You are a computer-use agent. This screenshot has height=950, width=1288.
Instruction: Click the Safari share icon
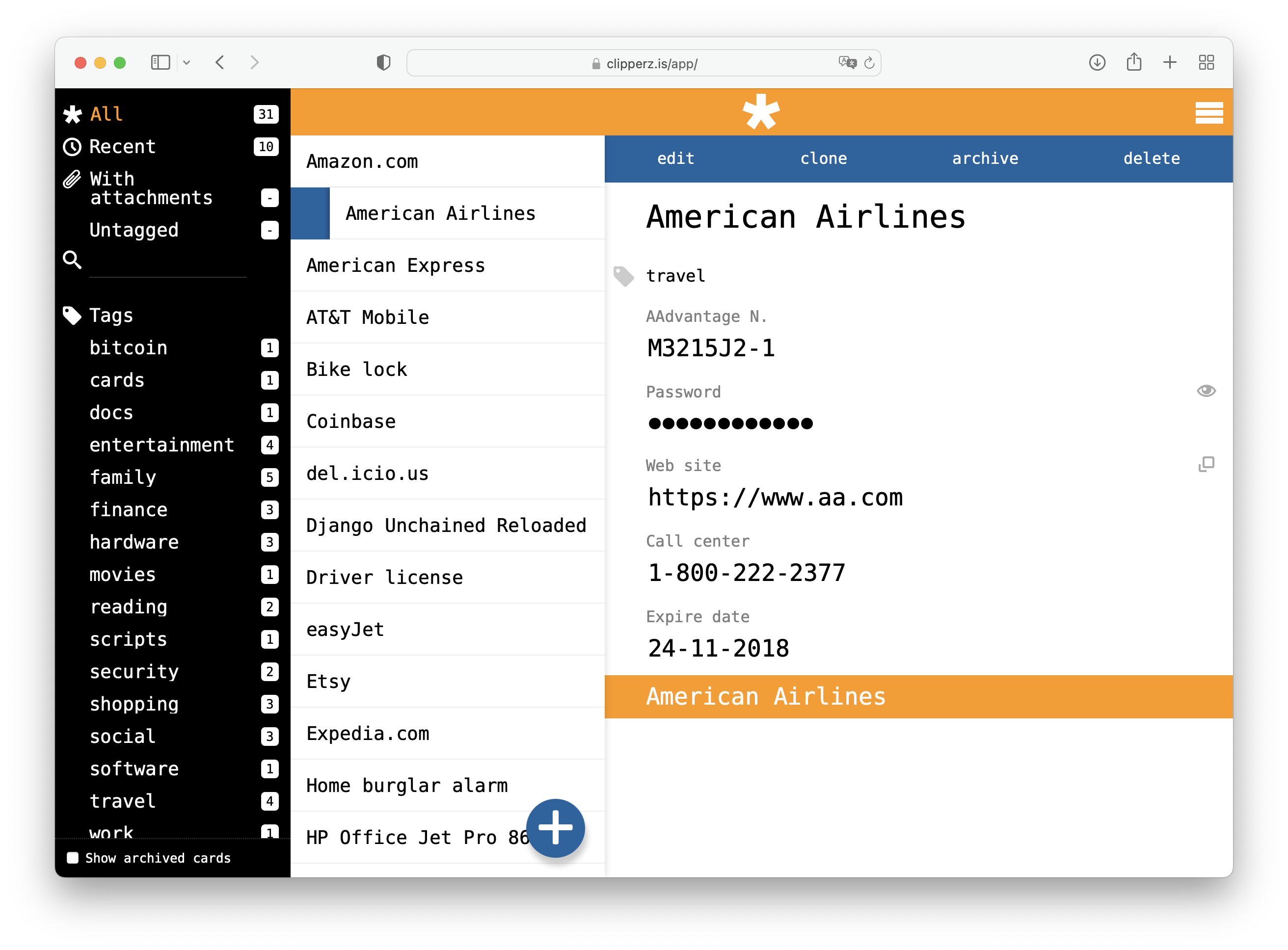point(1134,61)
